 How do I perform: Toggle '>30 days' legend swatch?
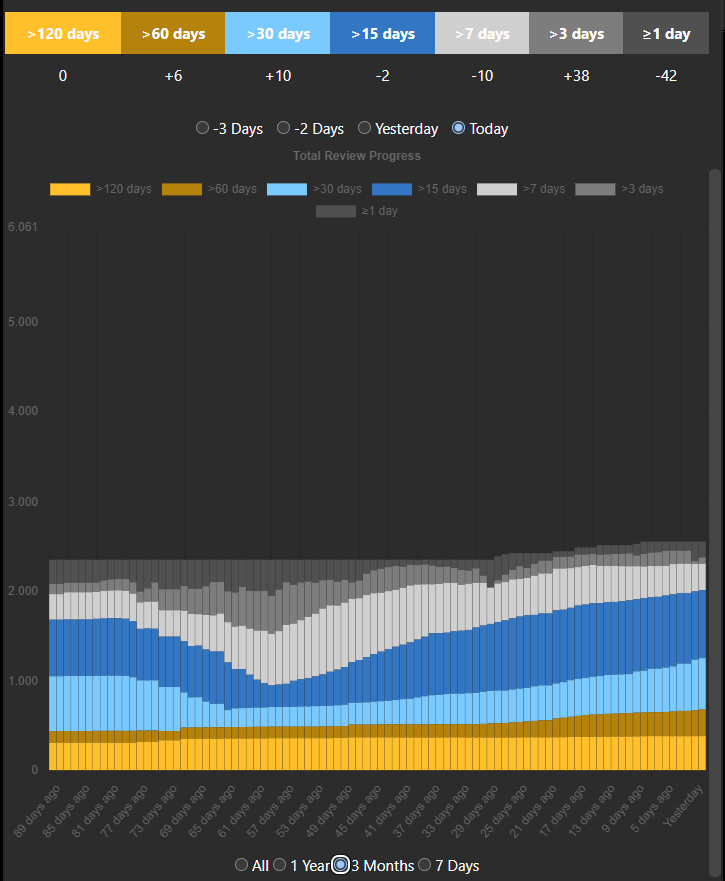(x=287, y=189)
